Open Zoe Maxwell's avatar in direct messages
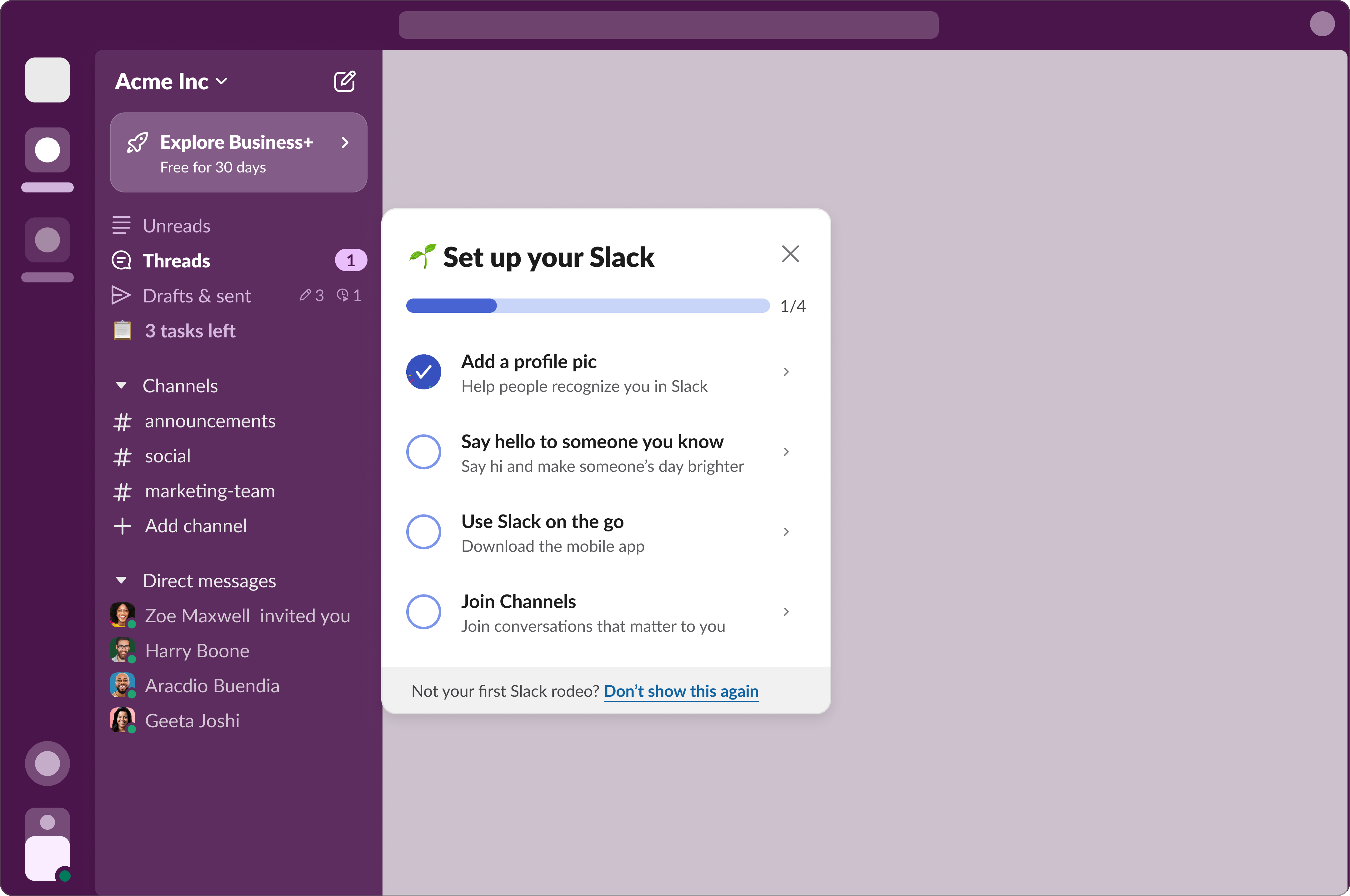The height and width of the screenshot is (896, 1350). tap(122, 615)
